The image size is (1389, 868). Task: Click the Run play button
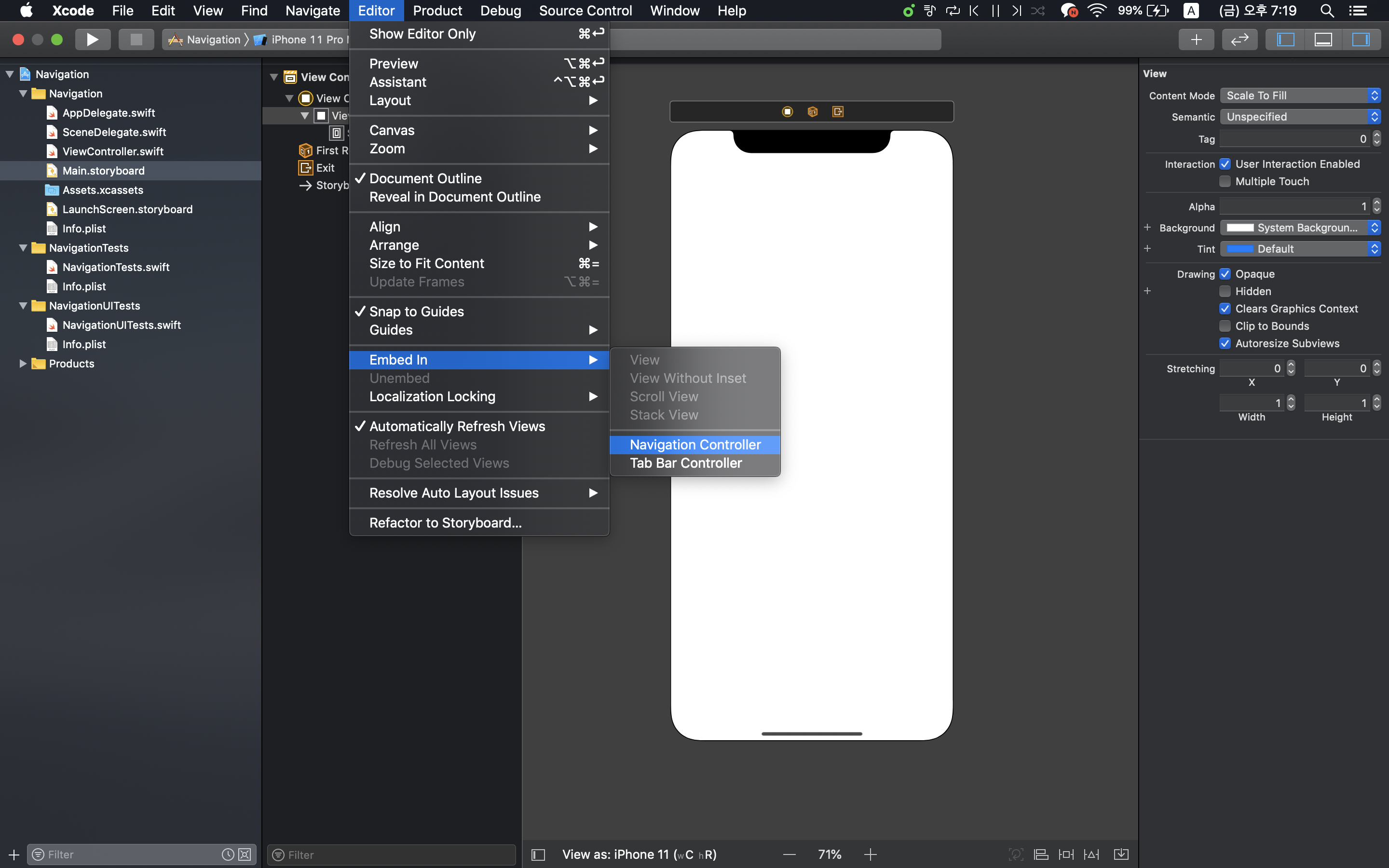click(93, 40)
